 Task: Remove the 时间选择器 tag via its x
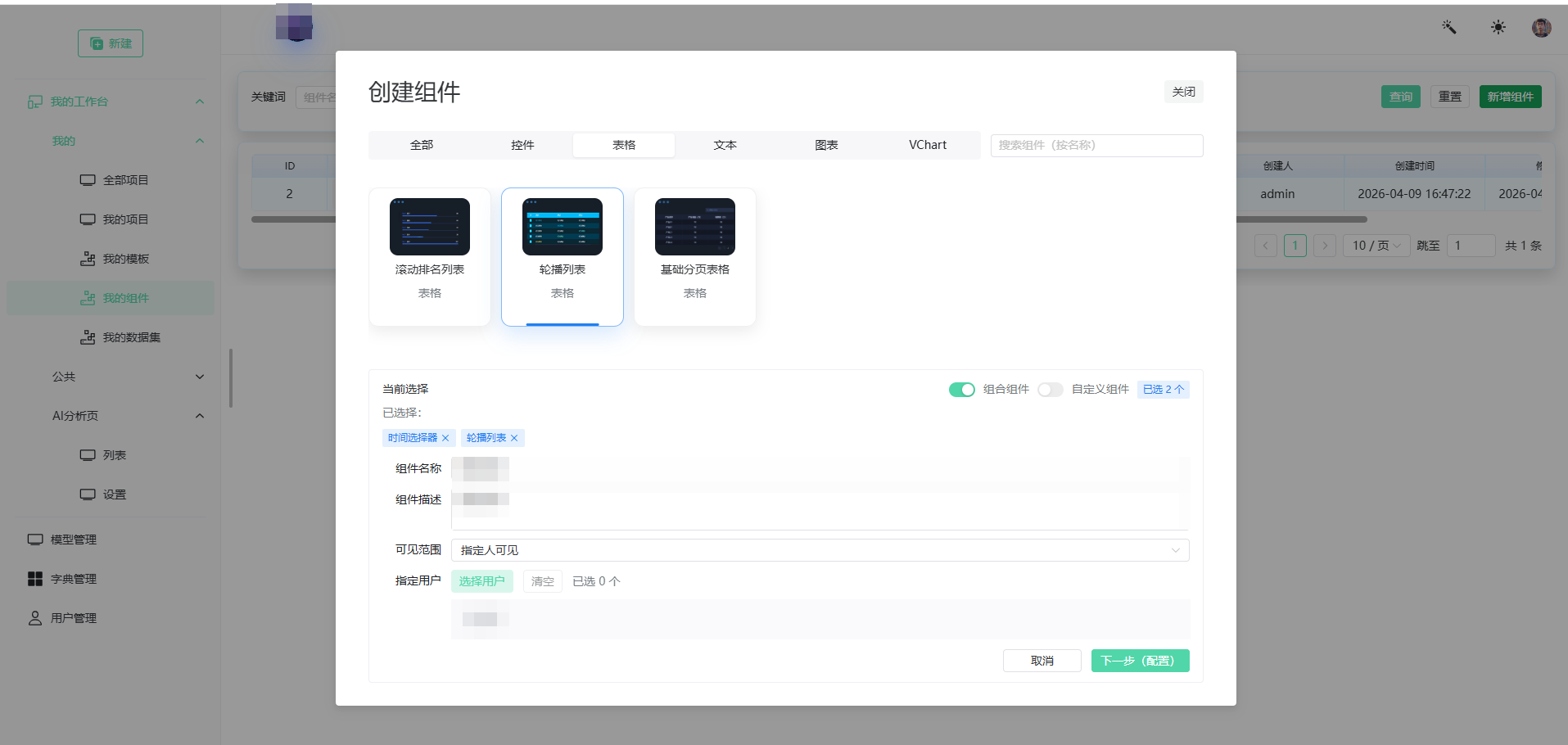click(445, 438)
